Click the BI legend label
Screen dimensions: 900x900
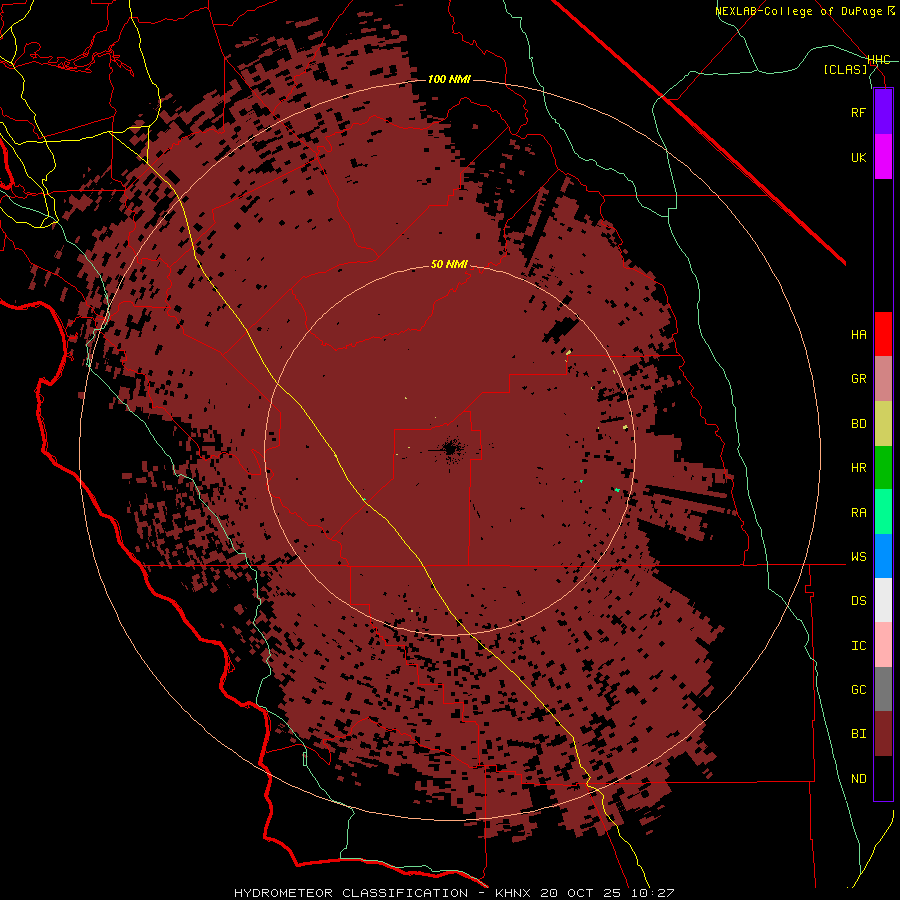click(x=858, y=734)
